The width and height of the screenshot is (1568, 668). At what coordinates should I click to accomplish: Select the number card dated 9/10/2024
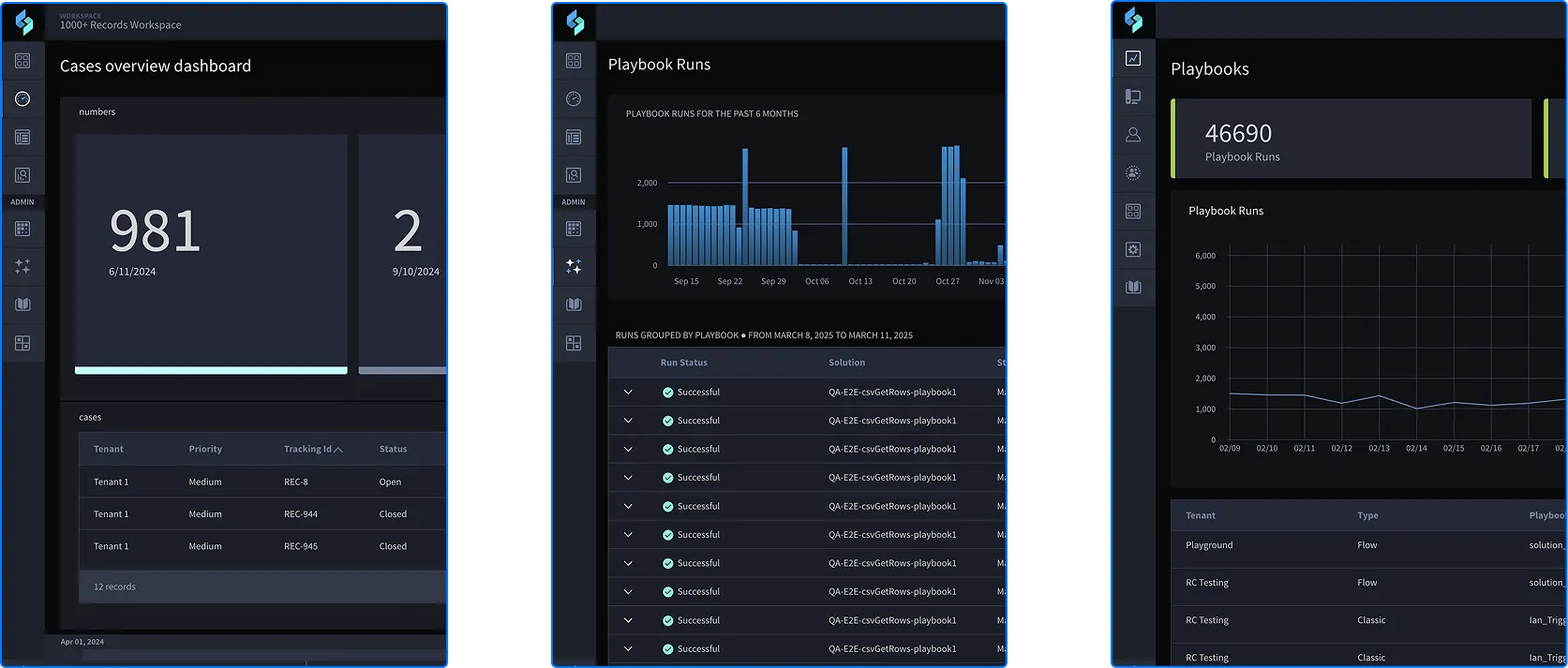point(402,254)
